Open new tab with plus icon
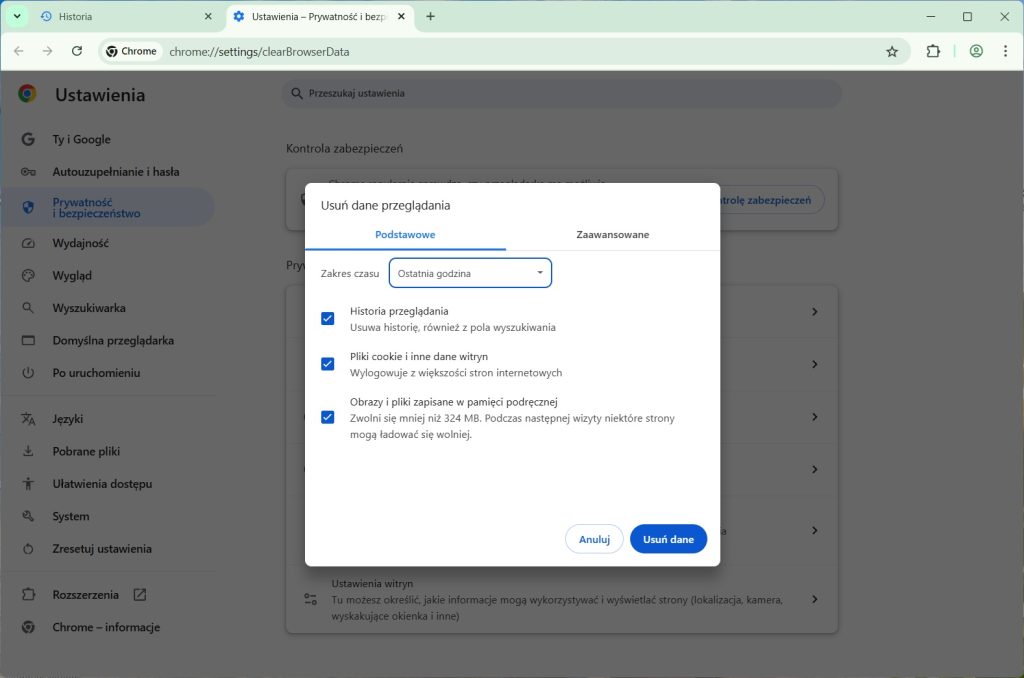The height and width of the screenshot is (678, 1024). click(430, 17)
